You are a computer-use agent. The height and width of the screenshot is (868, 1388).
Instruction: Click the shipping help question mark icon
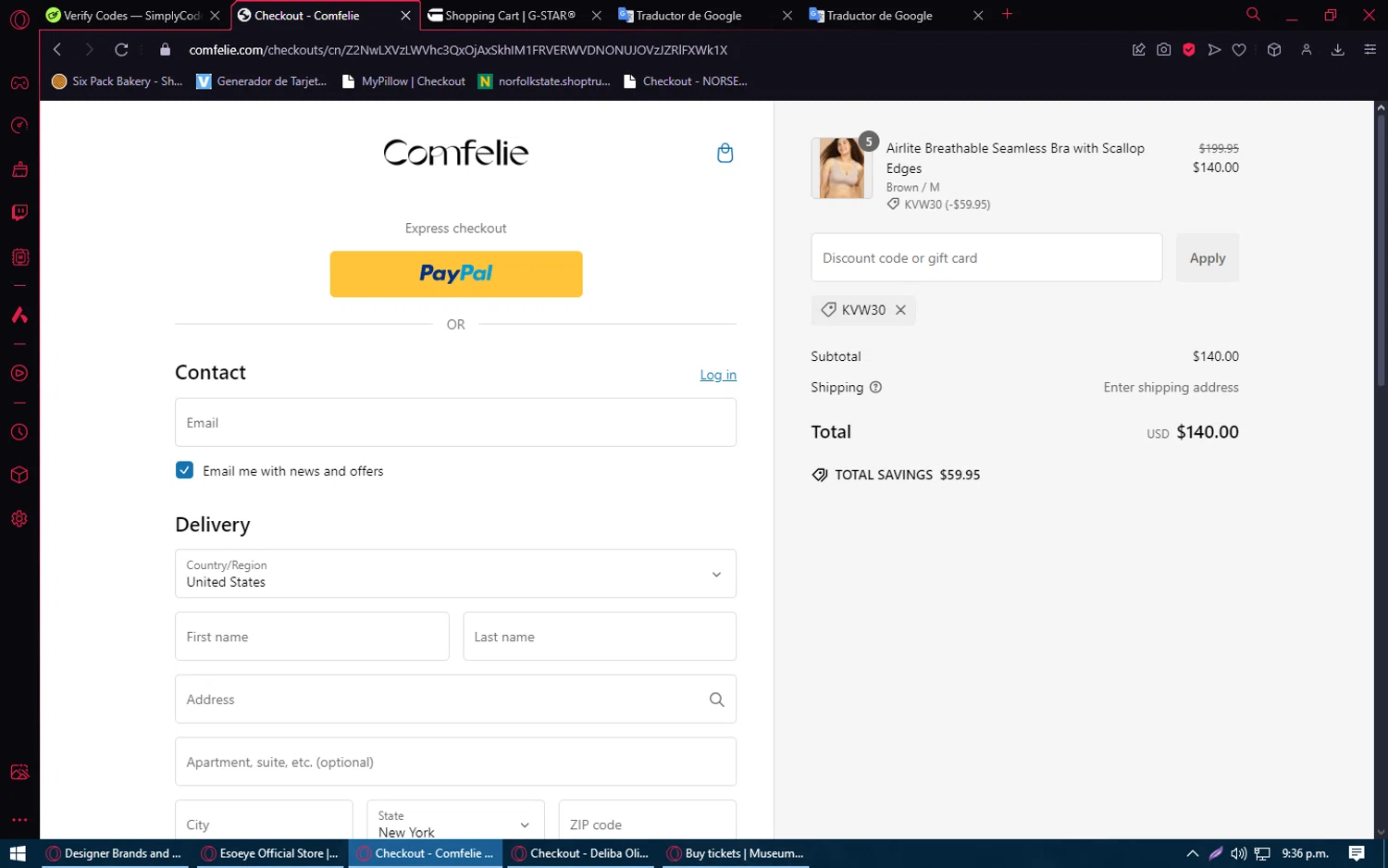(875, 388)
